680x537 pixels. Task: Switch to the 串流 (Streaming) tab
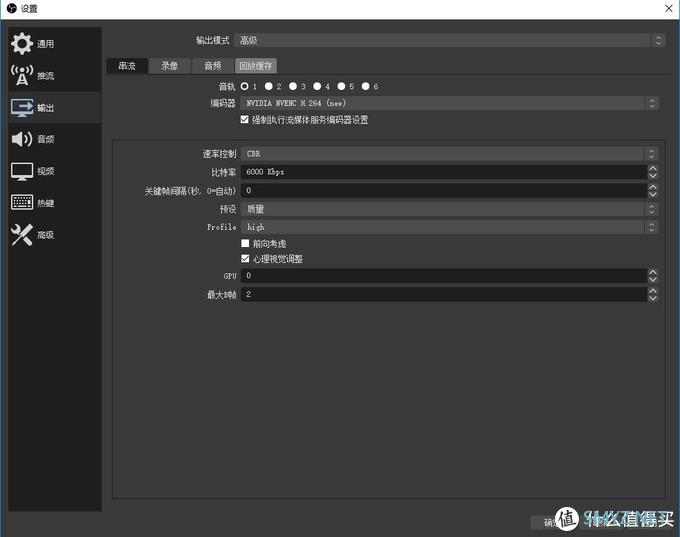[127, 66]
